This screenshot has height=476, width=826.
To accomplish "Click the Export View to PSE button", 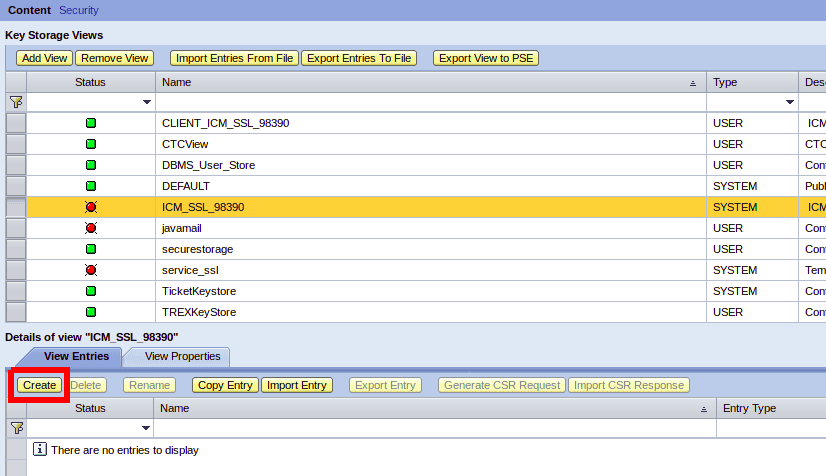I will pyautogui.click(x=486, y=58).
